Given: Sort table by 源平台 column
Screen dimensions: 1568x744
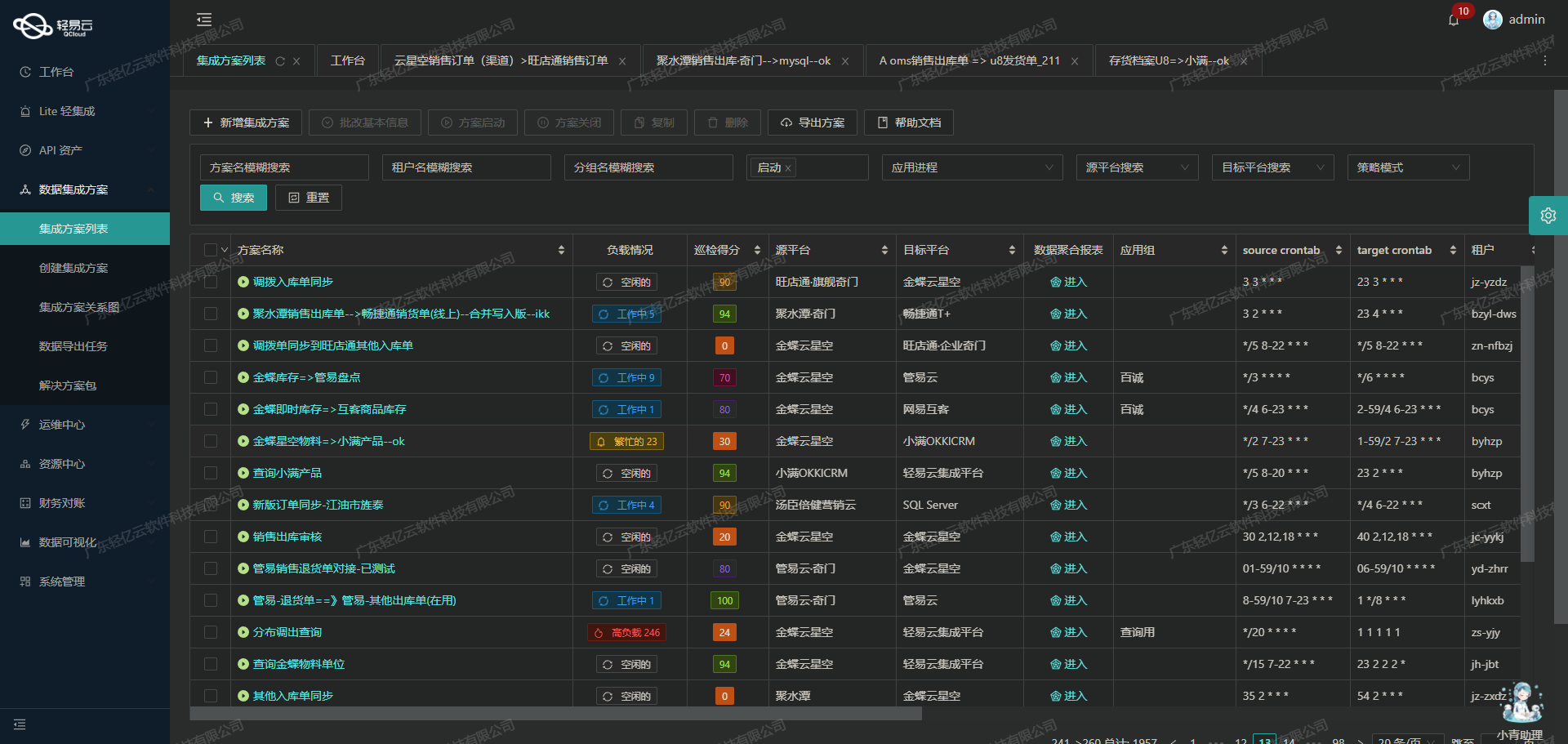Looking at the screenshot, I should click(x=884, y=250).
